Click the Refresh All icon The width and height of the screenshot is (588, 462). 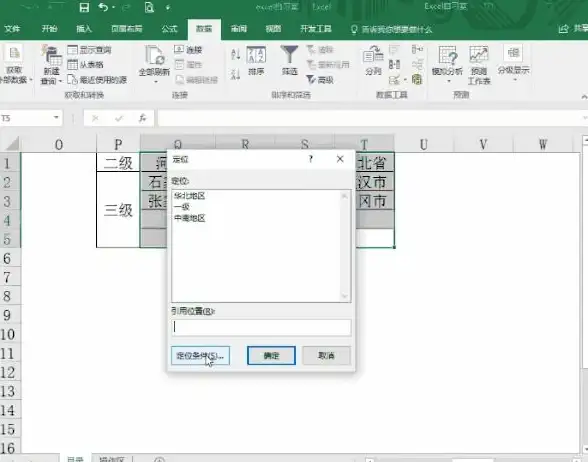pyautogui.click(x=154, y=55)
